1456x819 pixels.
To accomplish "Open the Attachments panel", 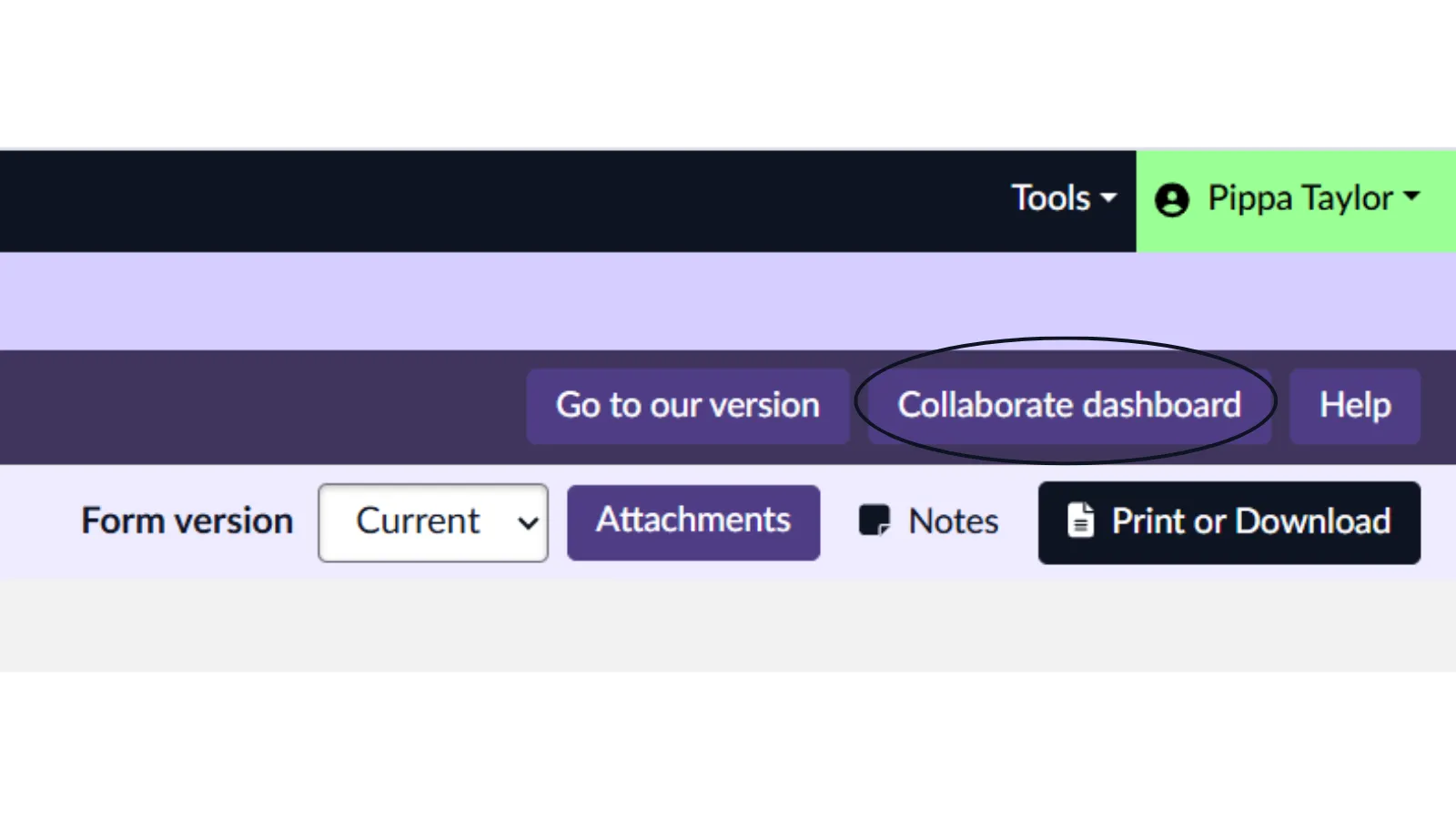I will click(693, 521).
